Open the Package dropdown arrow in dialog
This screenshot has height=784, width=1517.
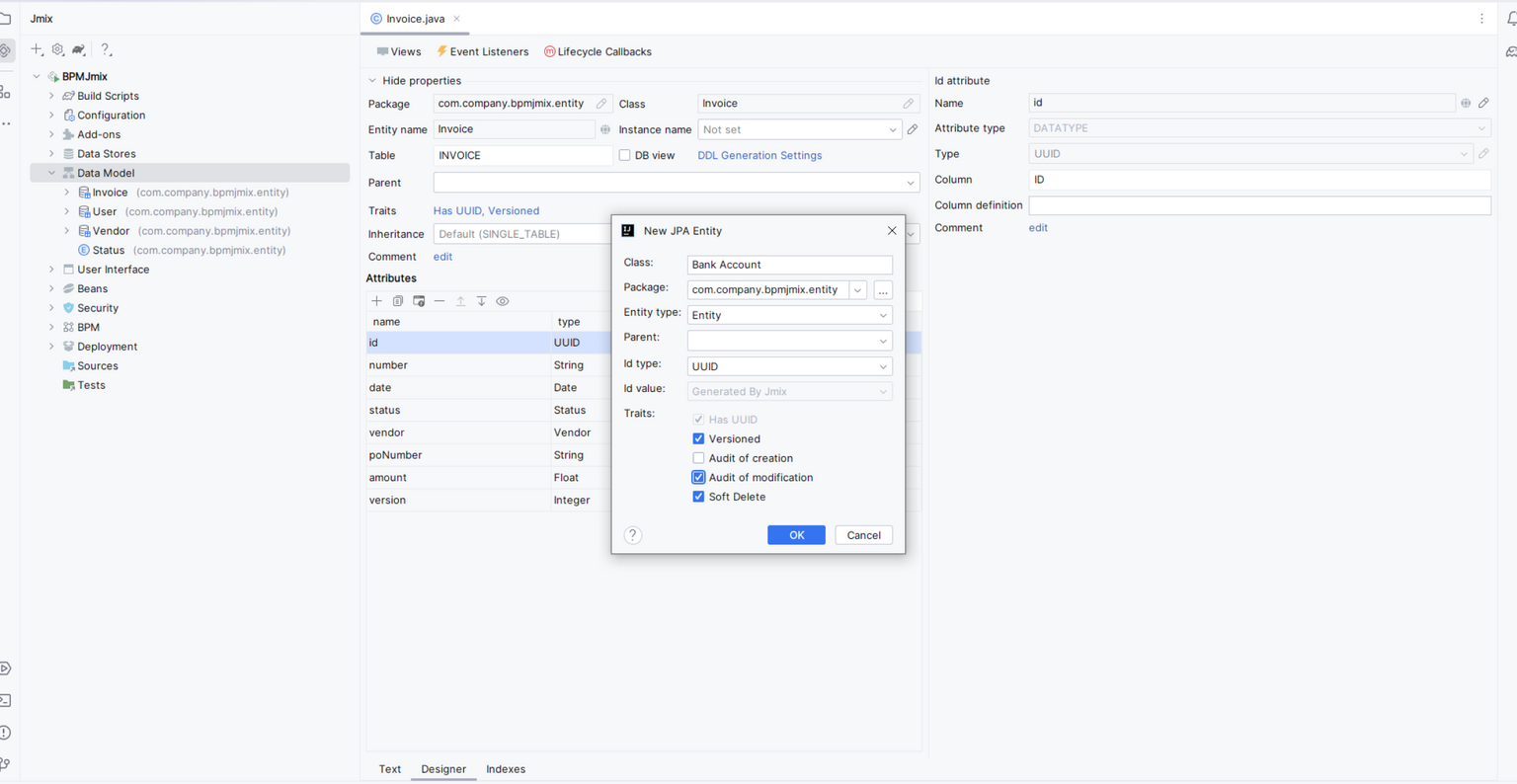click(857, 289)
